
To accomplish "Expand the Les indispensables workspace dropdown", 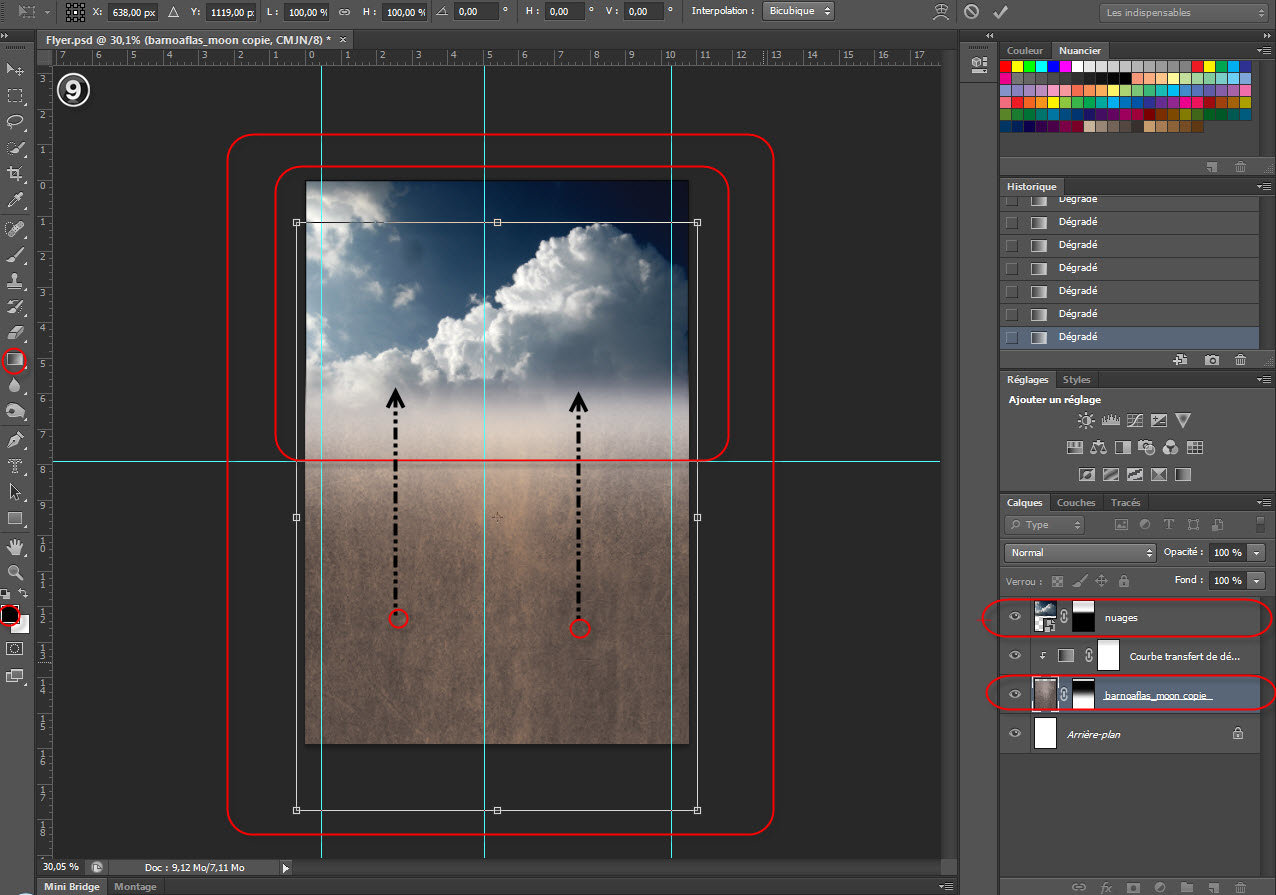I will point(1184,13).
